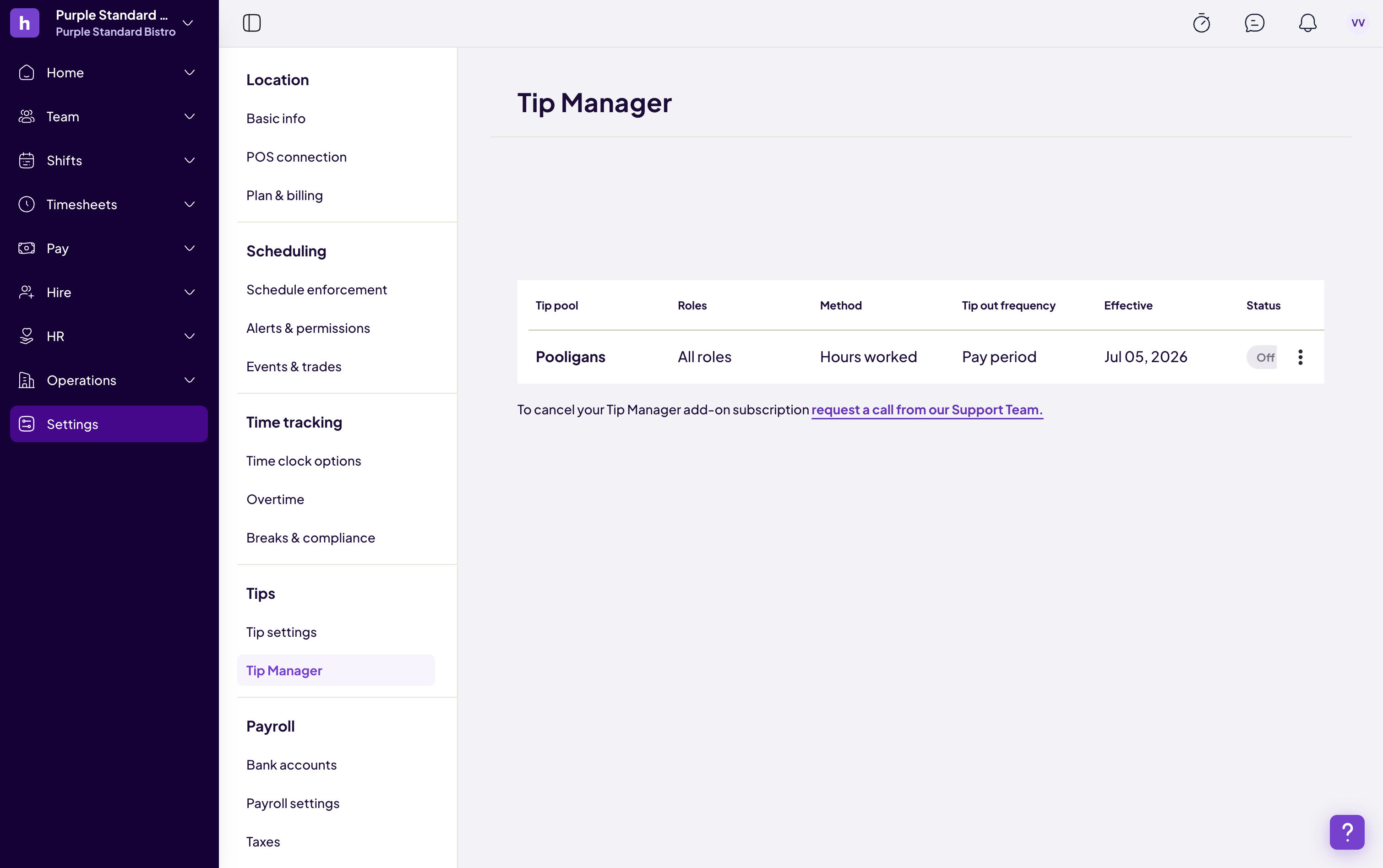Click the "Jul 05, 2026" effective date
Screen dimensions: 1383x868
1145,357
